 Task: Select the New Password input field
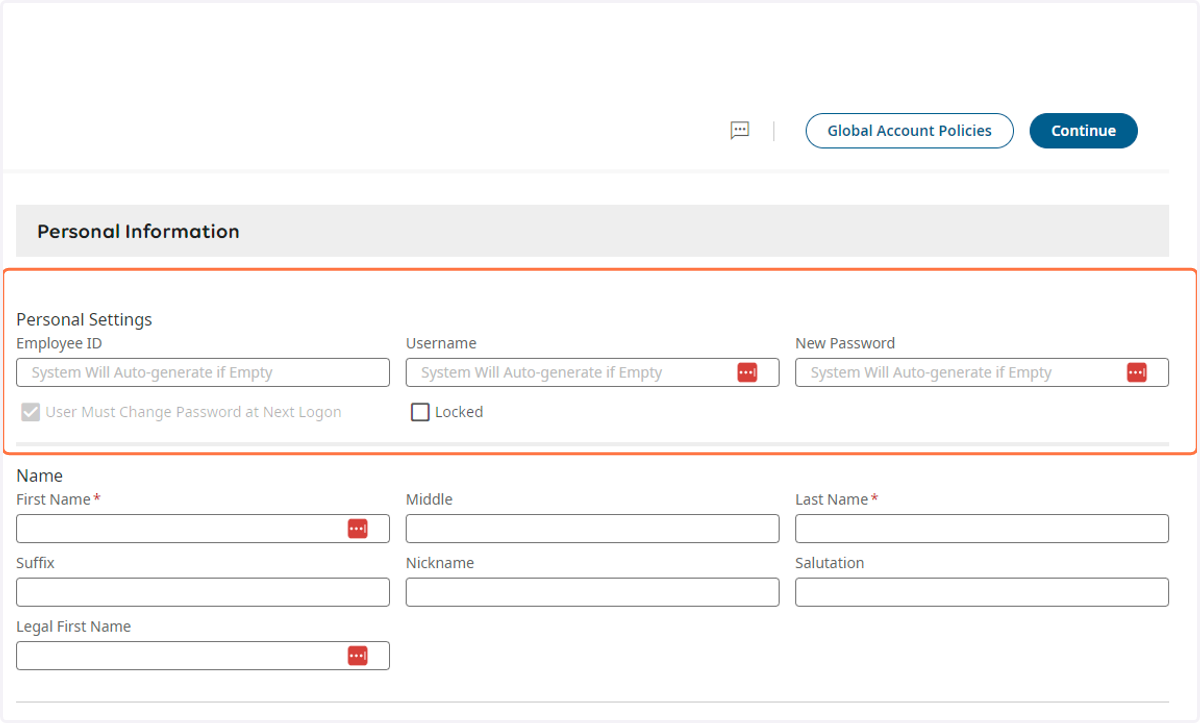click(982, 372)
